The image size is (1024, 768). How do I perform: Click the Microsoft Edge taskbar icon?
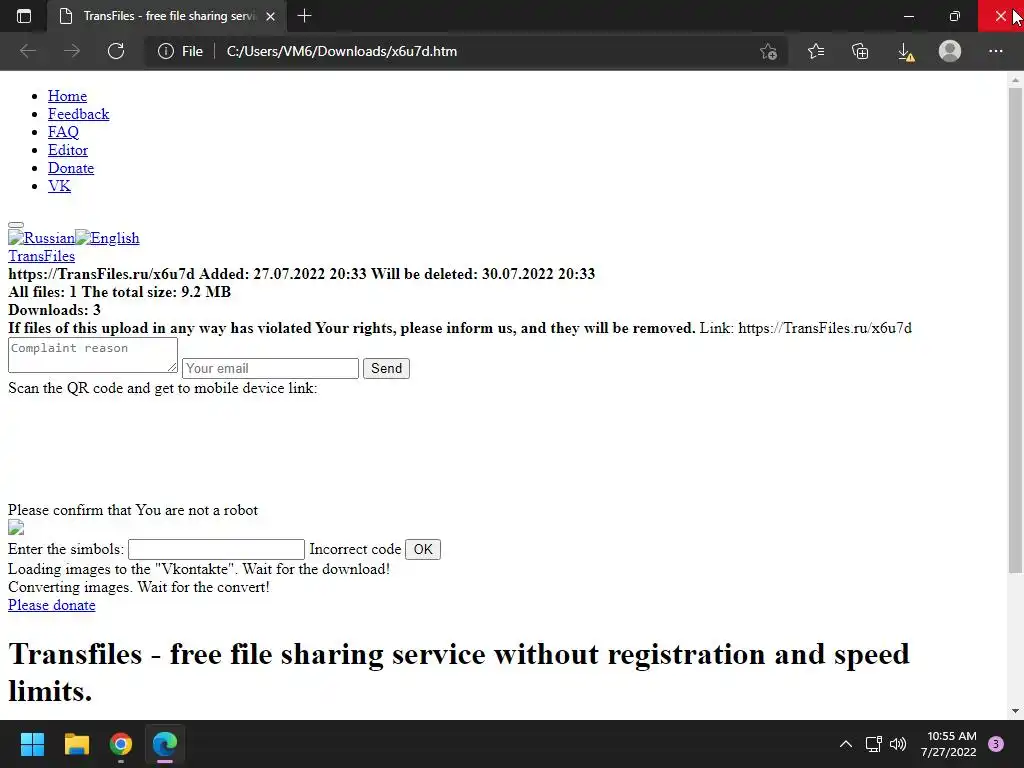[x=165, y=744]
